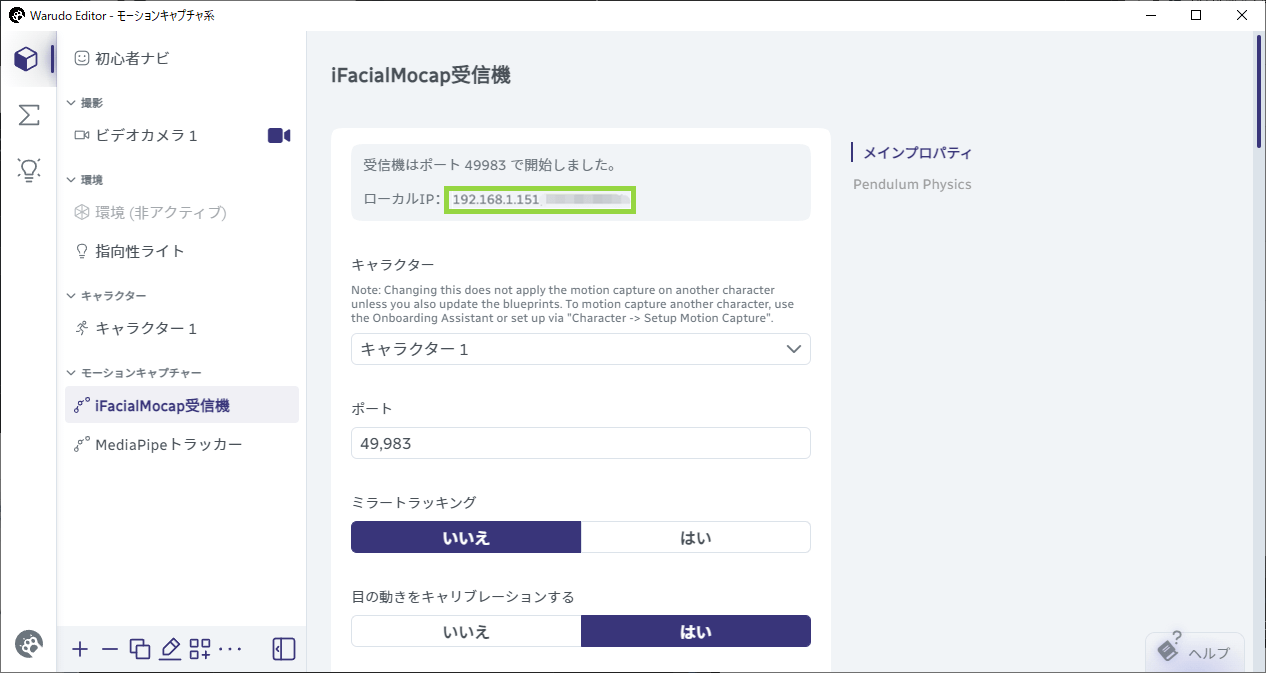Set 目の動きをキャリブレーションする to いいえ

point(466,631)
